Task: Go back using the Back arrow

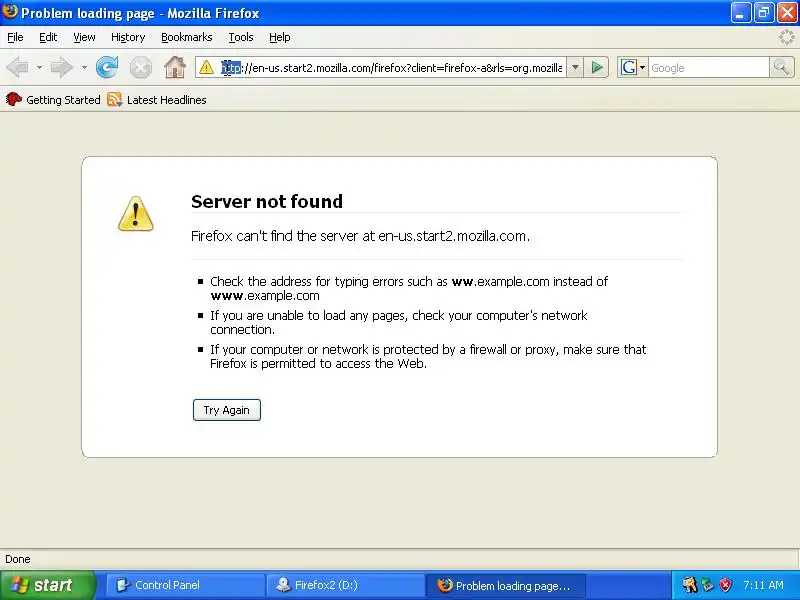Action: (18, 67)
